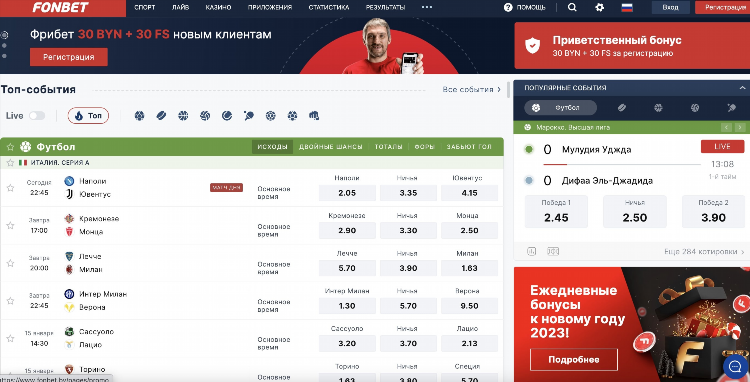Star the Кремонезе – Монца match
Viewport: 750px width, 382px height.
tap(10, 225)
